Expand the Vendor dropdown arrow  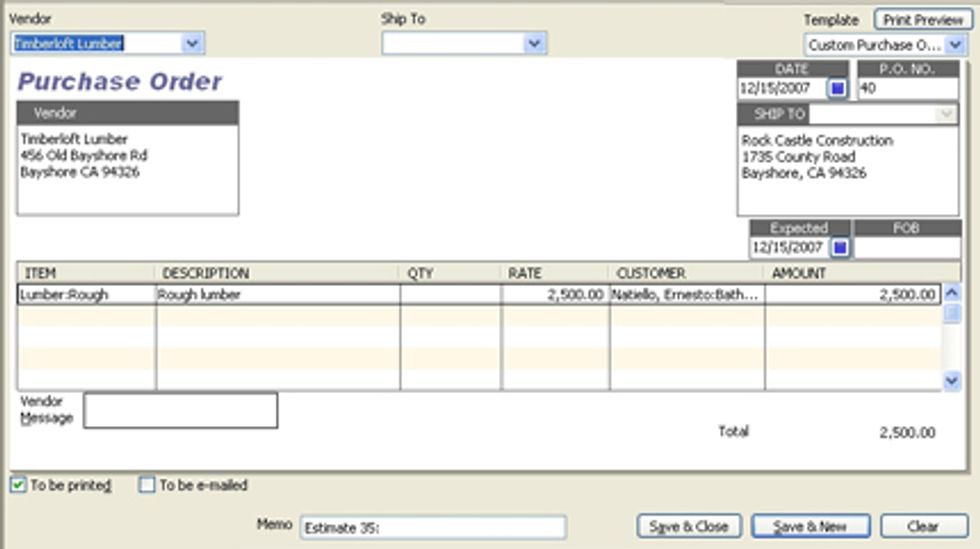point(192,43)
